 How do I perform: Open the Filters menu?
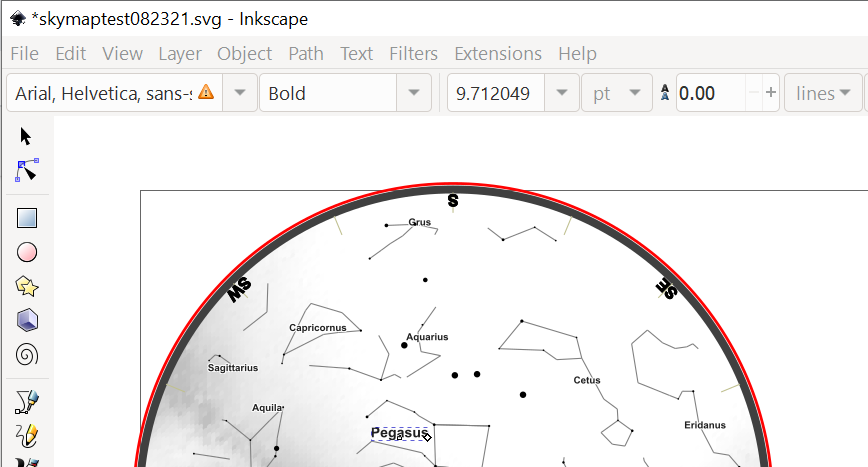click(413, 54)
